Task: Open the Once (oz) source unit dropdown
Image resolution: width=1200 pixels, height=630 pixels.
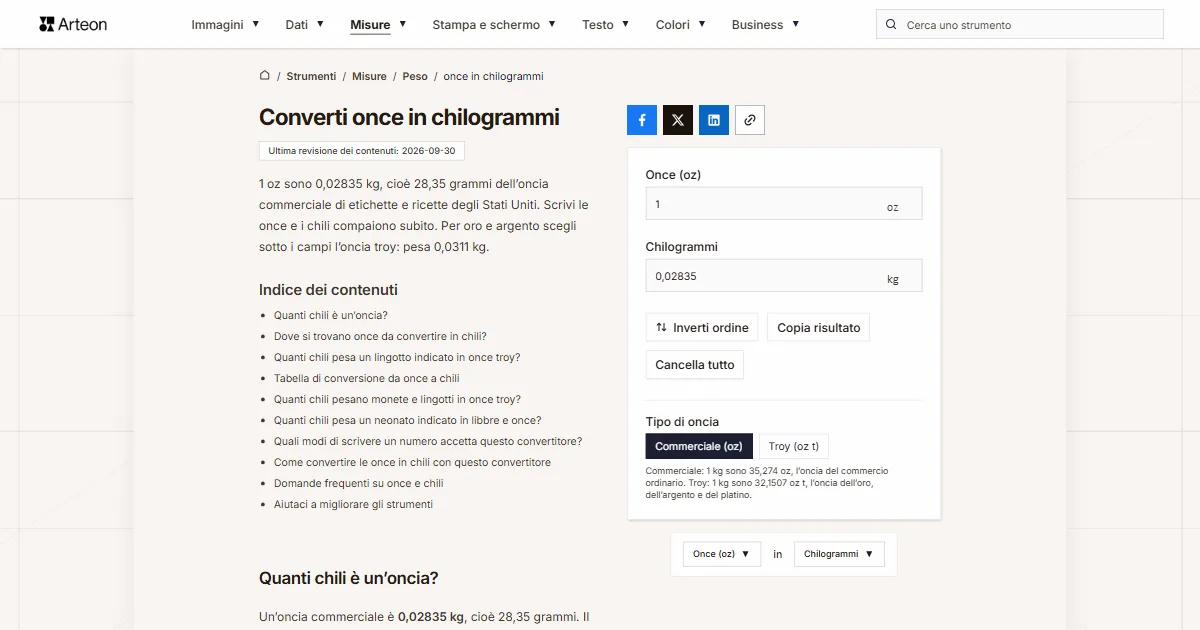Action: pyautogui.click(x=722, y=554)
